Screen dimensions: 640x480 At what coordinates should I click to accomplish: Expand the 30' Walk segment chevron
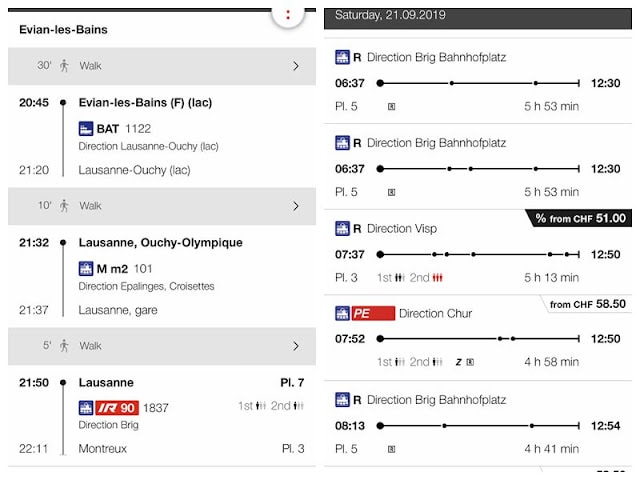(296, 66)
